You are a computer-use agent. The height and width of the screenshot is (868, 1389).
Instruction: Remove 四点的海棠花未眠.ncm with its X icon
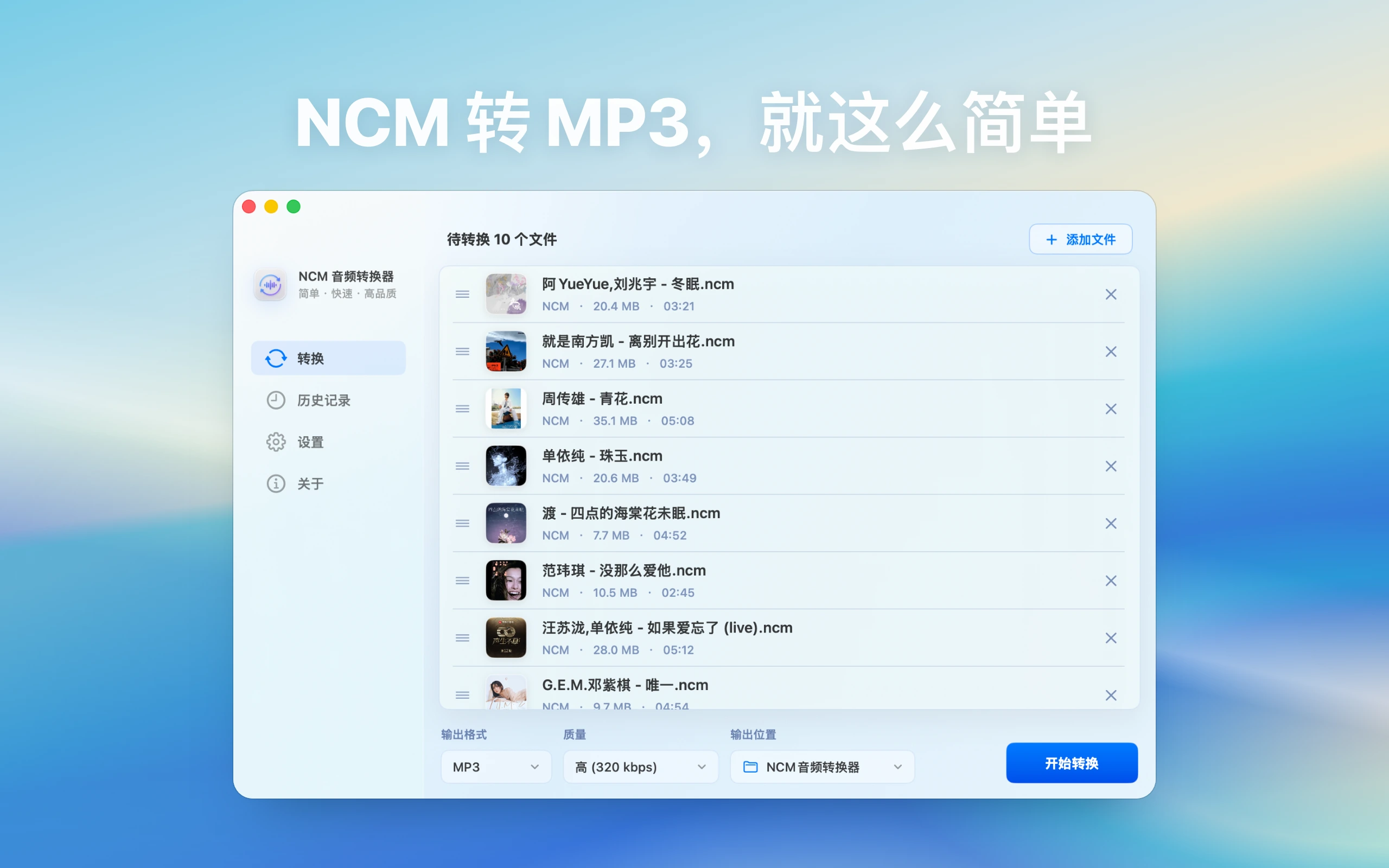[1111, 524]
